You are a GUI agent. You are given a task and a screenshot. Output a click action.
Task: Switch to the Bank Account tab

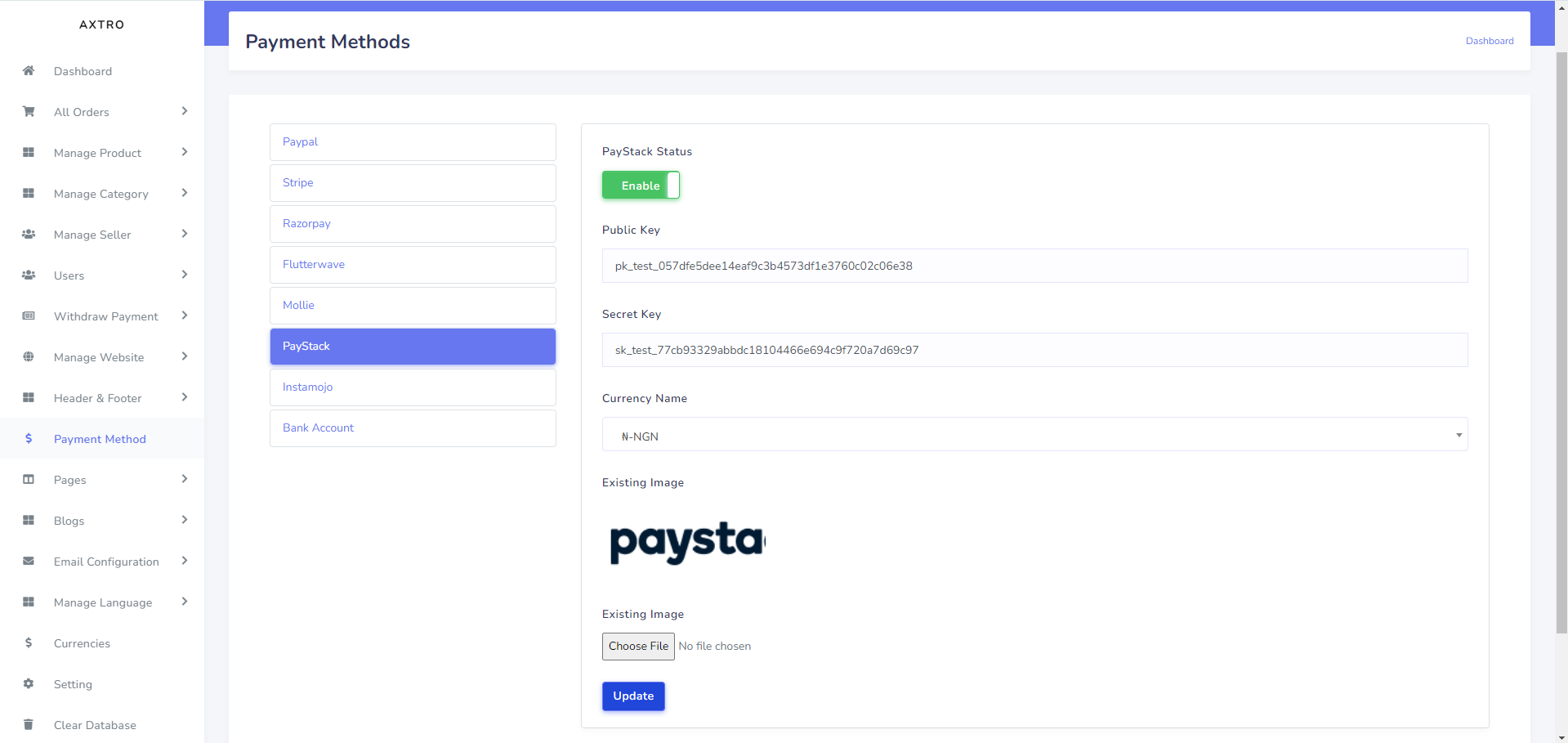coord(413,428)
